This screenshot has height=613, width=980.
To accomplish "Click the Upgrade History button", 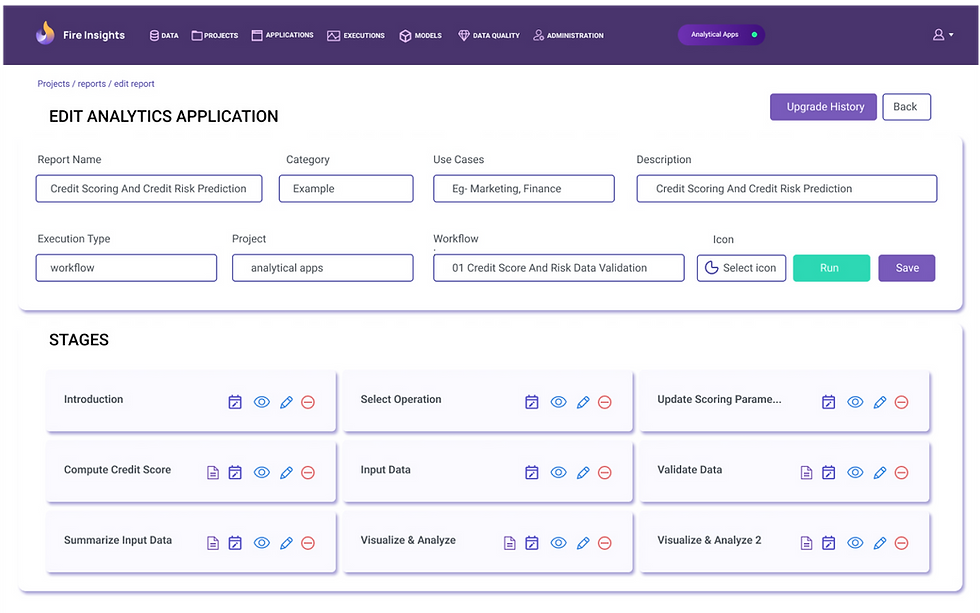I will (824, 107).
